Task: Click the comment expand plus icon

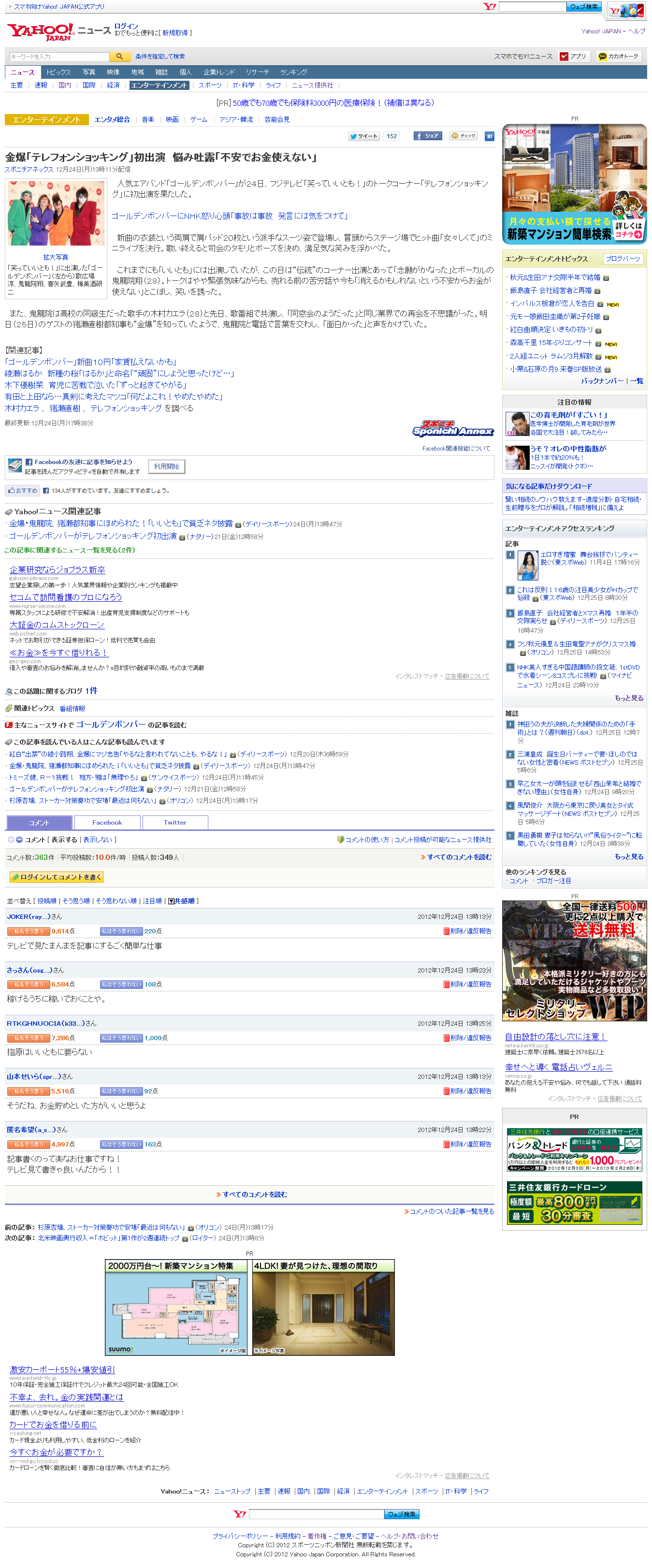Action: 10,840
